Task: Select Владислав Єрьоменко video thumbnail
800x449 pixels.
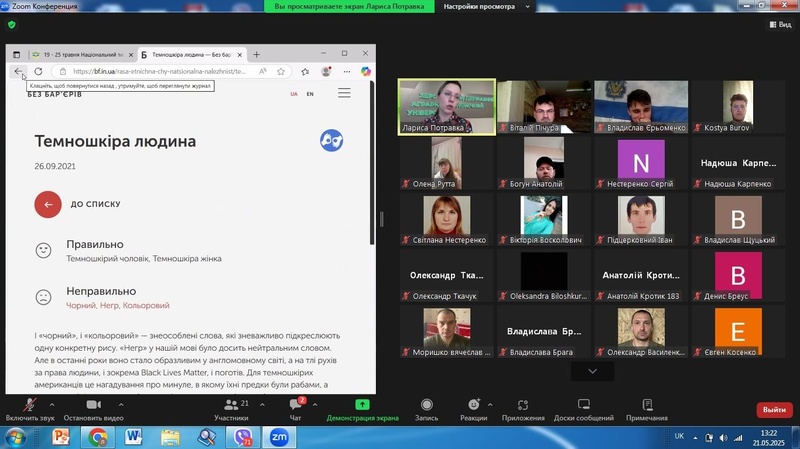Action: click(641, 107)
